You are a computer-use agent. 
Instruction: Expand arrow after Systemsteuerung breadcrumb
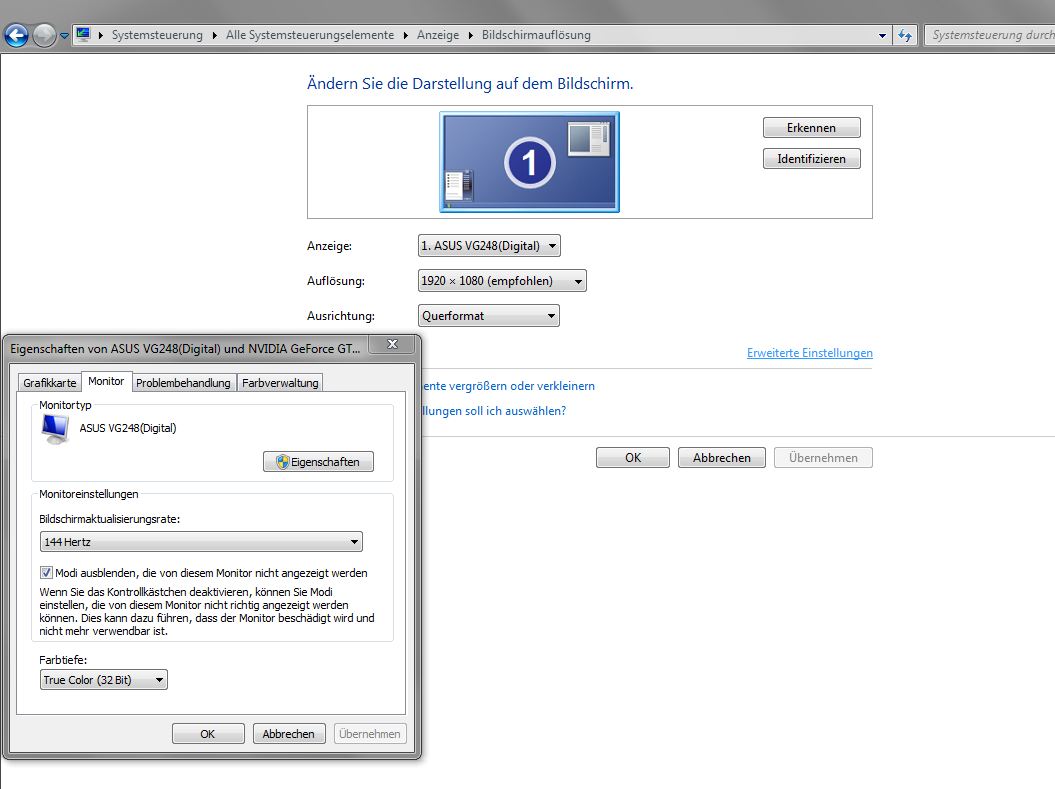pyautogui.click(x=214, y=36)
